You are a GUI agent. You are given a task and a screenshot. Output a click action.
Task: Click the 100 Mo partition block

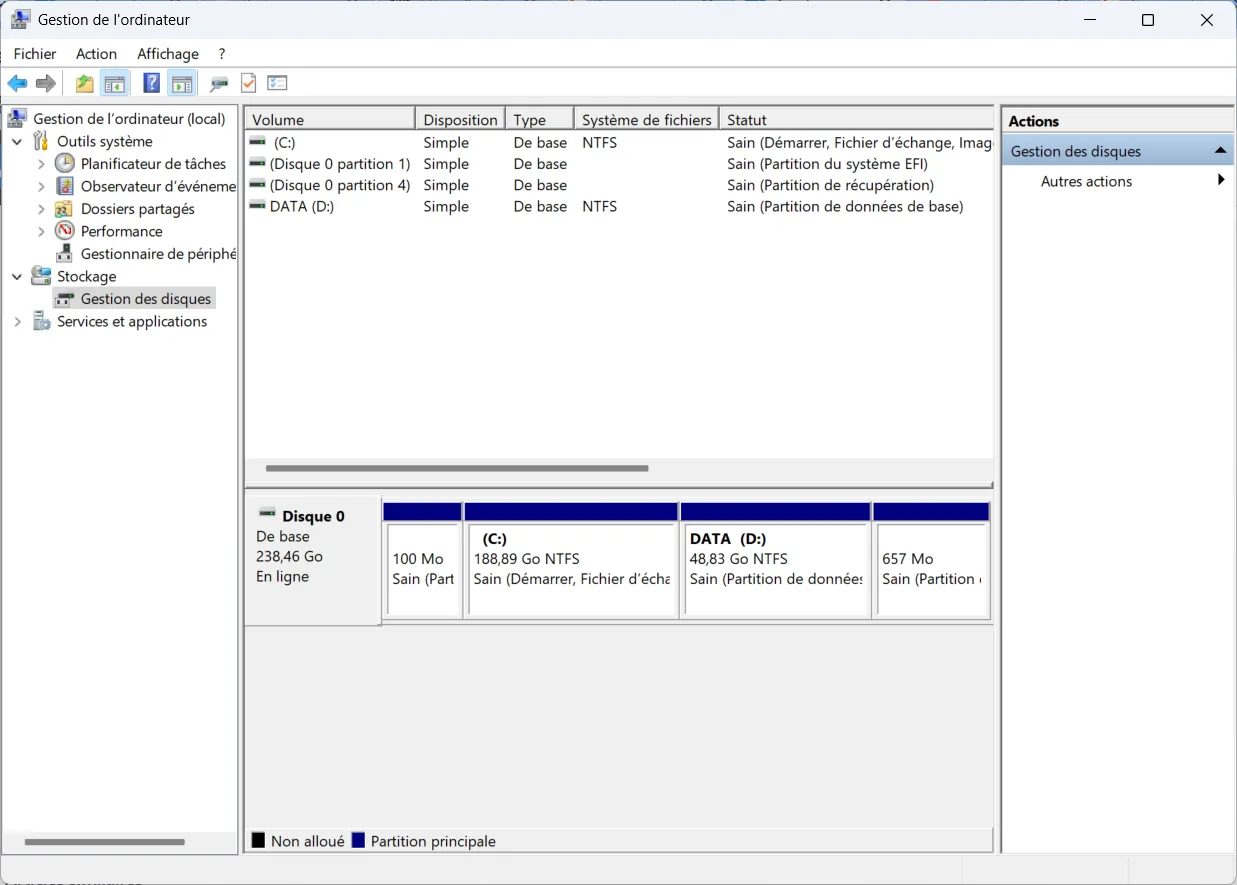[x=423, y=561]
